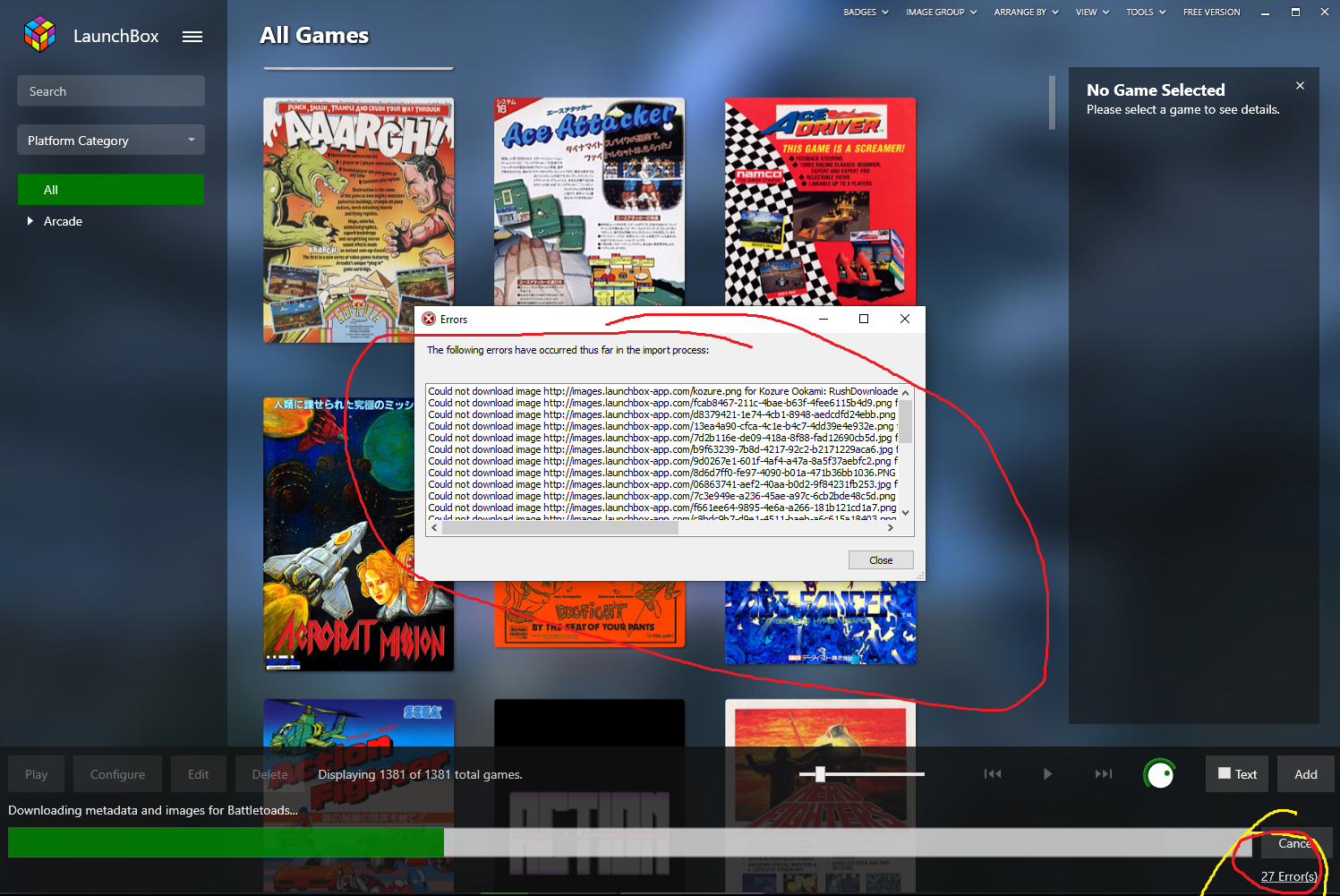Select the Ace Attacker game cover
Screen dimensions: 1340x896
(x=589, y=202)
